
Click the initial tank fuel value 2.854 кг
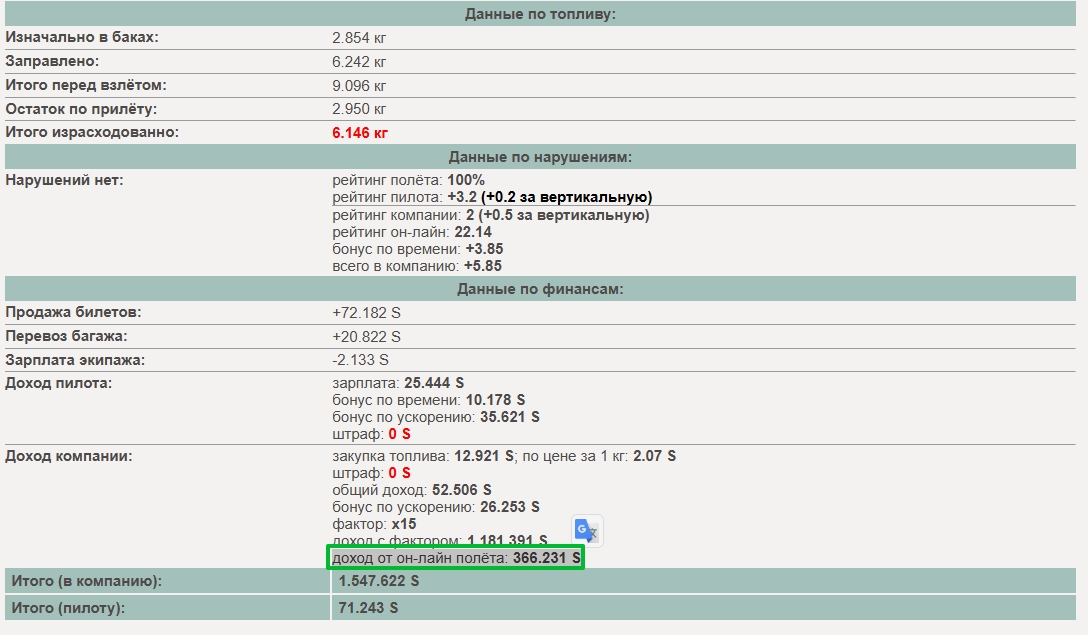pos(359,37)
